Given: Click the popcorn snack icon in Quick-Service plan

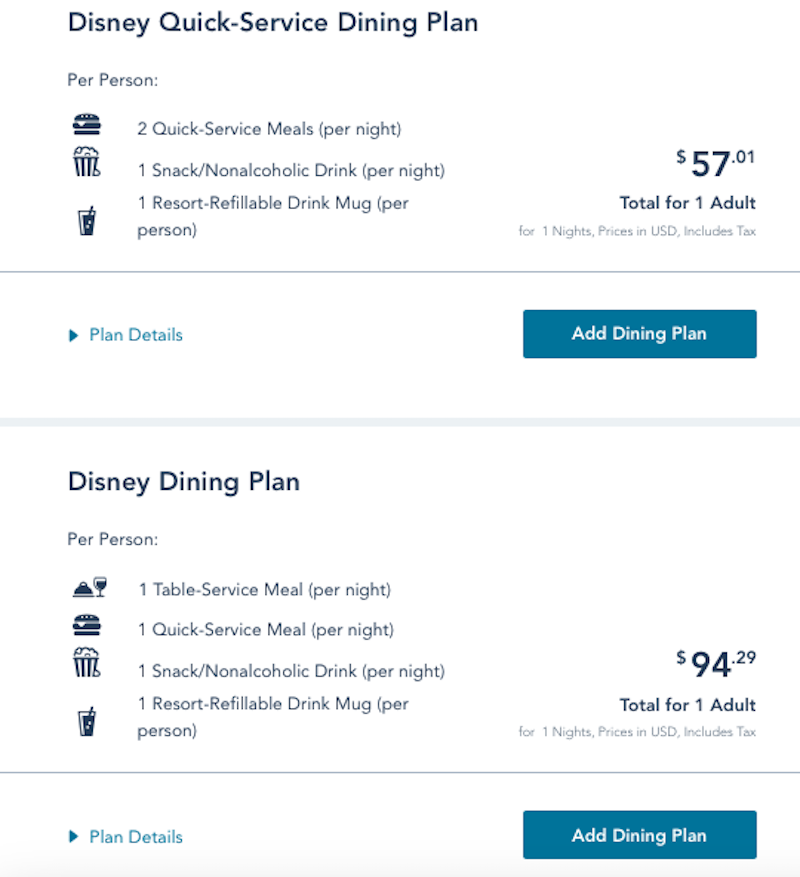Looking at the screenshot, I should click(x=87, y=162).
